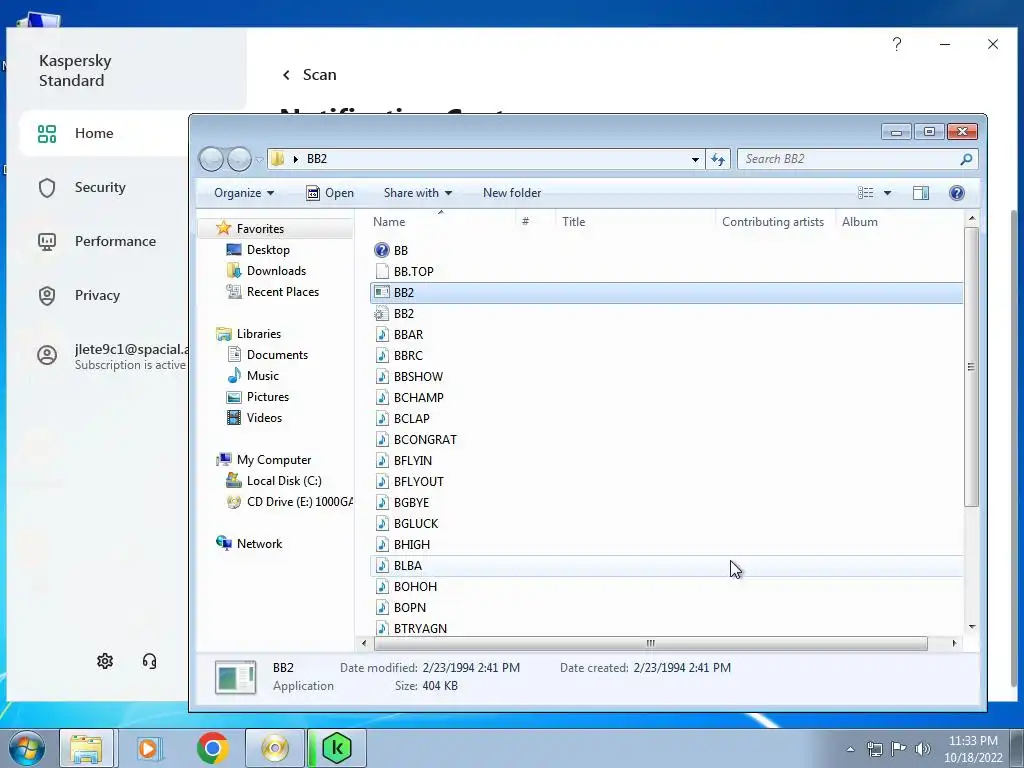The width and height of the screenshot is (1024, 768).
Task: Open view options dropdown arrow
Action: 887,193
